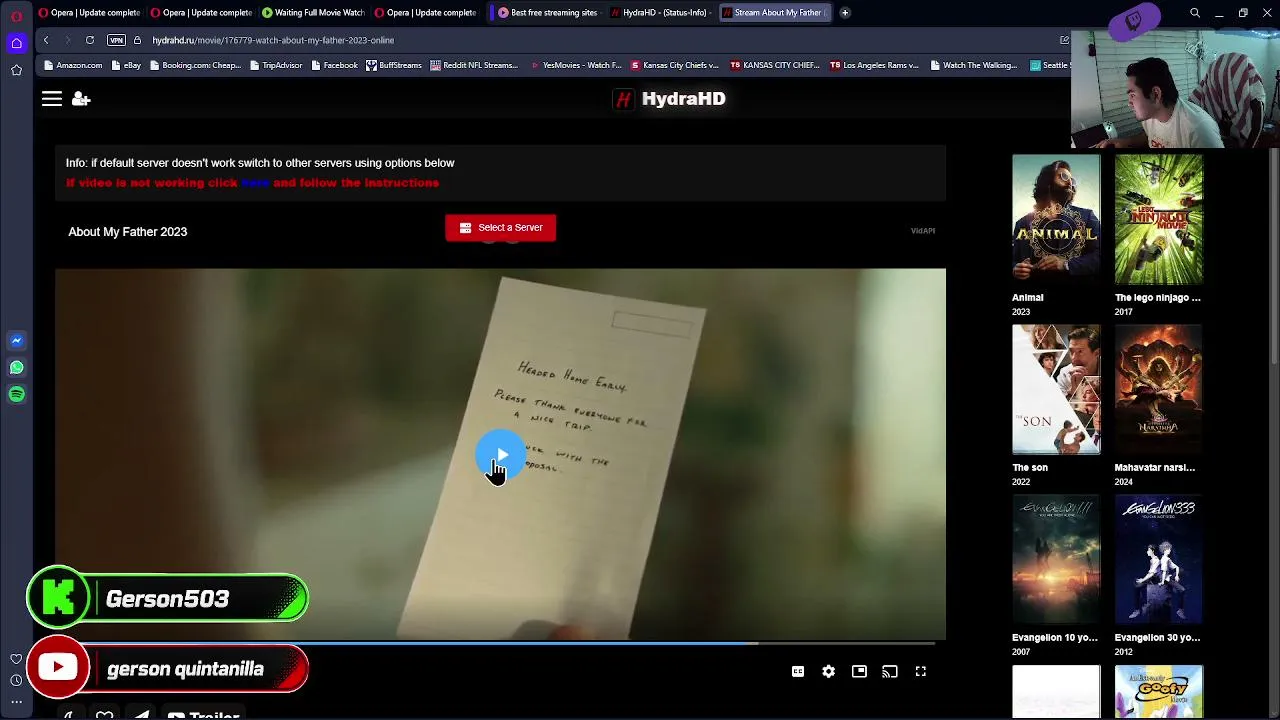
Task: Click the 'About My Father 2023' title
Action: point(128,232)
